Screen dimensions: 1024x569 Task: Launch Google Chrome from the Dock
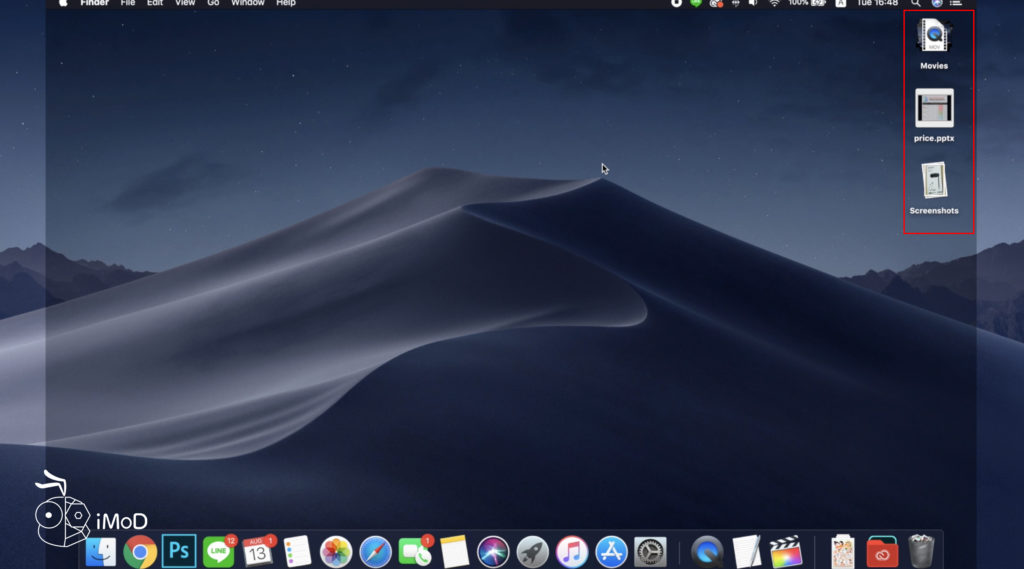click(140, 553)
